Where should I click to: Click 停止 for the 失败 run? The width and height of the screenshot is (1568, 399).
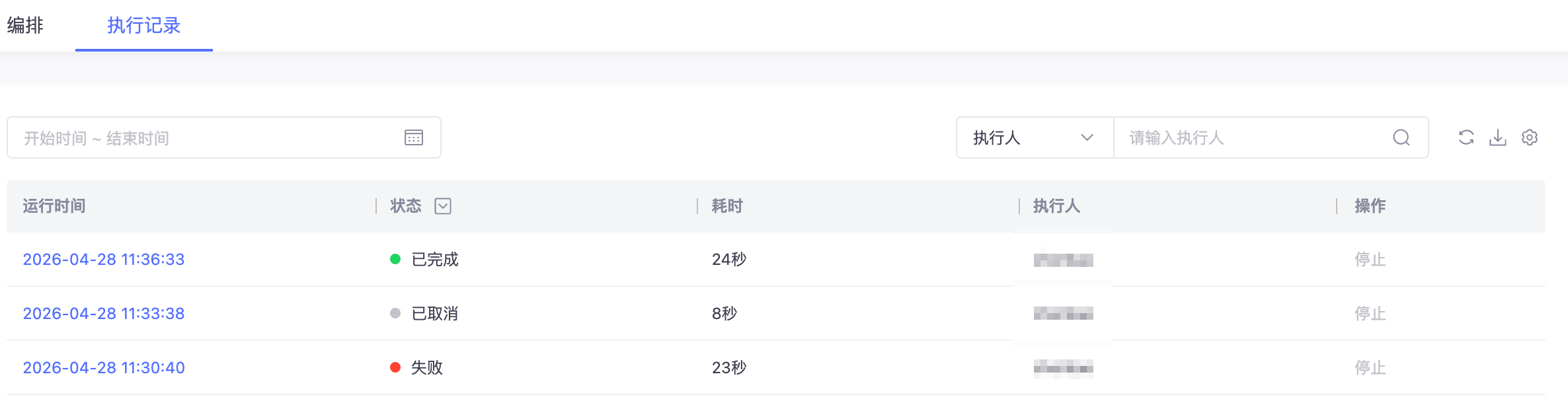[1370, 367]
